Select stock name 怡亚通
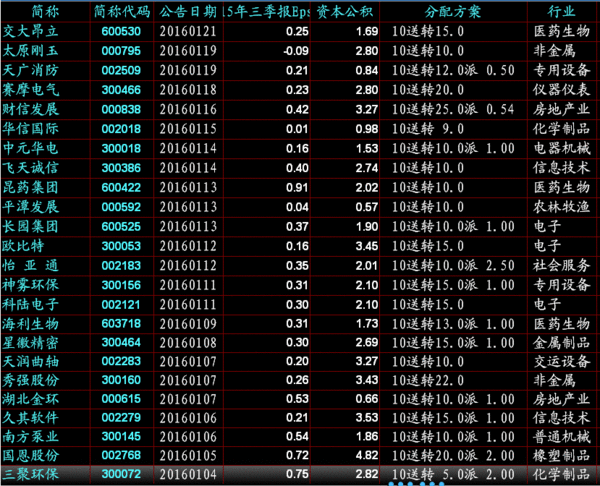 30,266
